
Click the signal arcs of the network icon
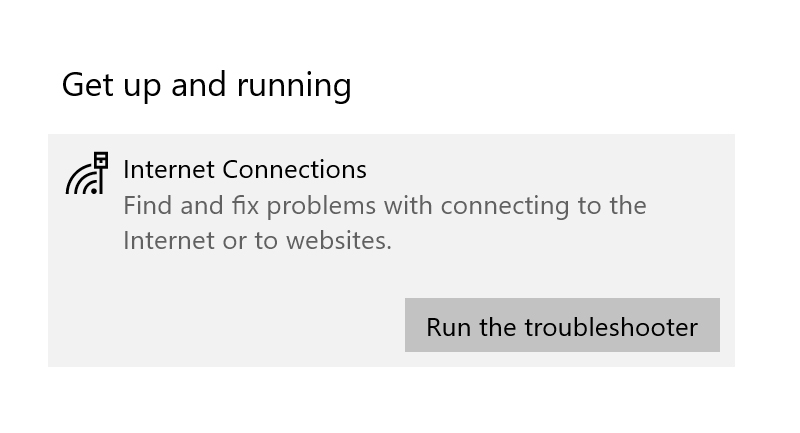click(82, 181)
